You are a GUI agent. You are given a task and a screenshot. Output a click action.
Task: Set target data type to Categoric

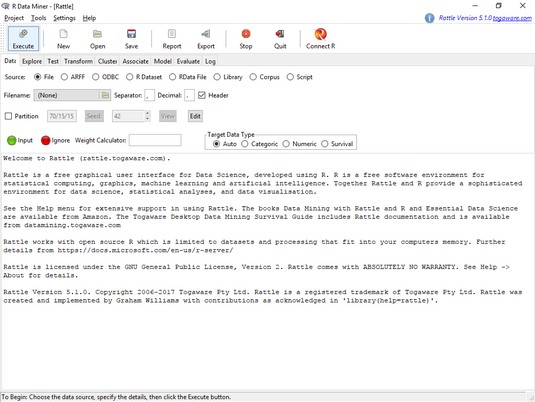(x=245, y=144)
